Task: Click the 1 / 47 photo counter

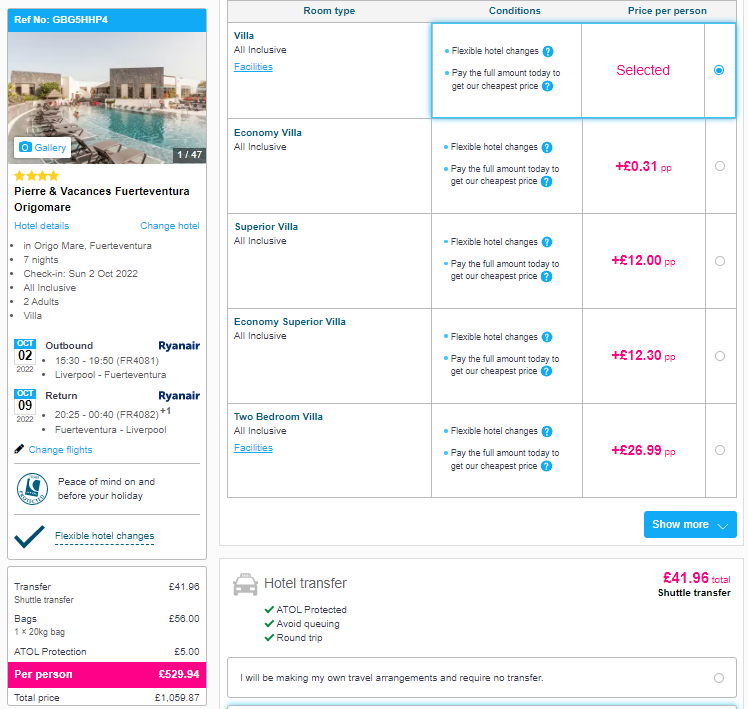Action: tap(189, 155)
